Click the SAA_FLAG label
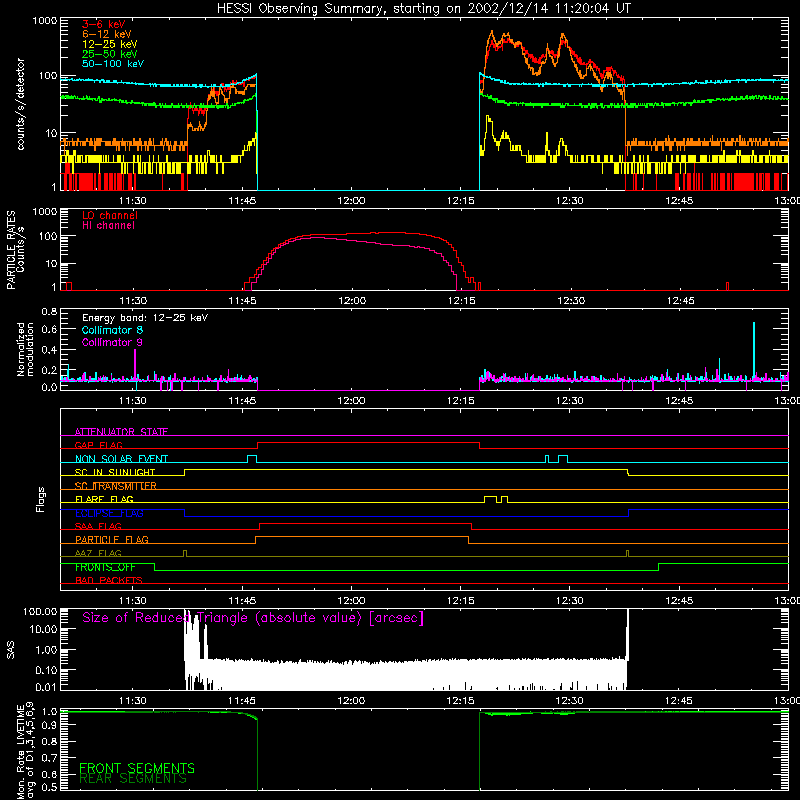800x800 pixels. [98, 526]
